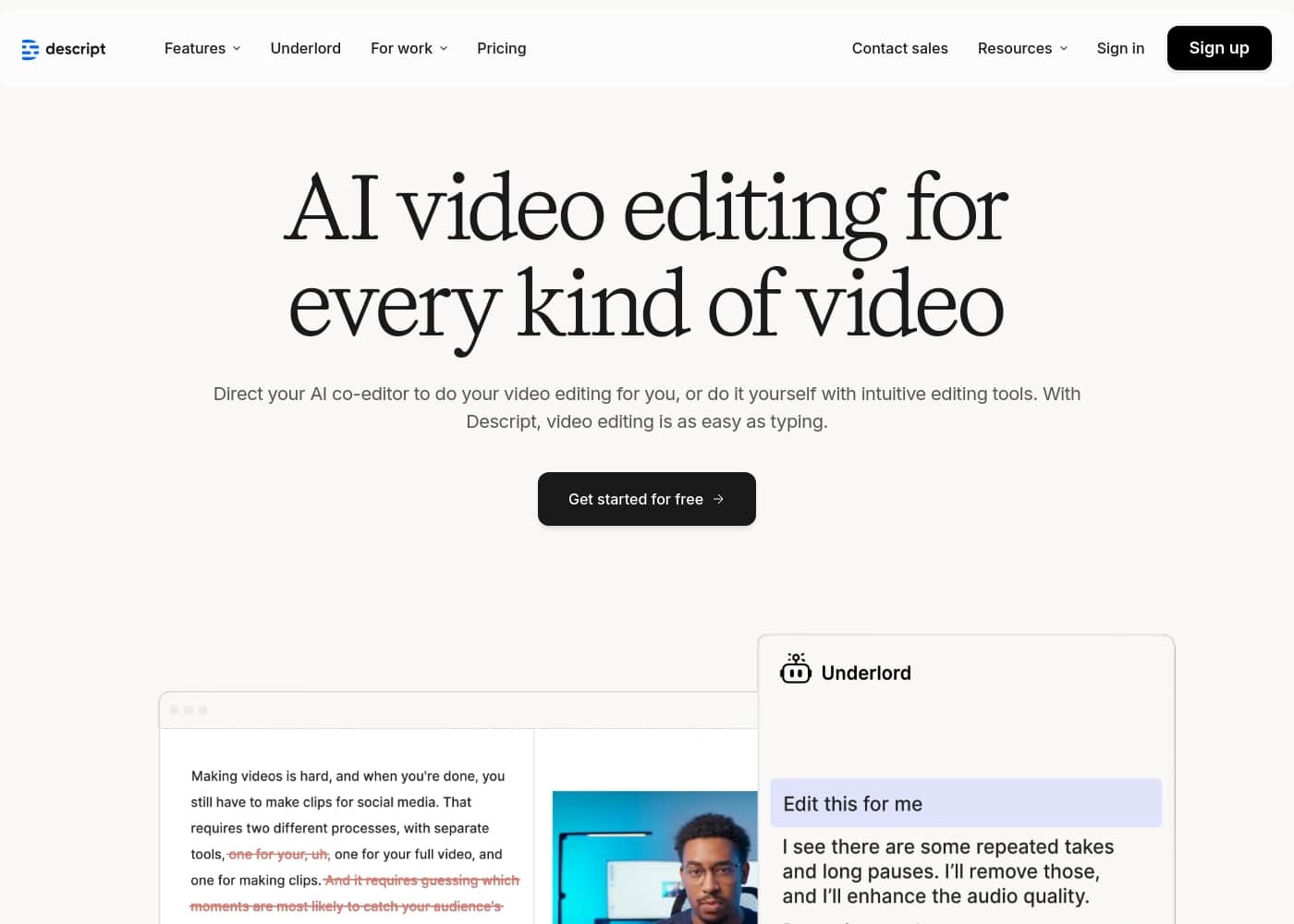Click 'I see there are some repeated takes' reply

(x=948, y=871)
